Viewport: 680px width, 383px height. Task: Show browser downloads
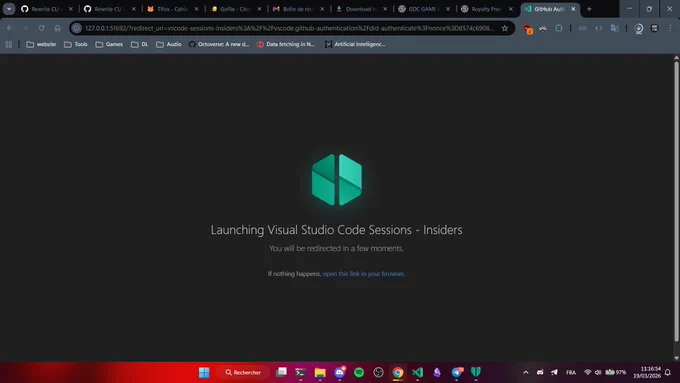pos(638,28)
